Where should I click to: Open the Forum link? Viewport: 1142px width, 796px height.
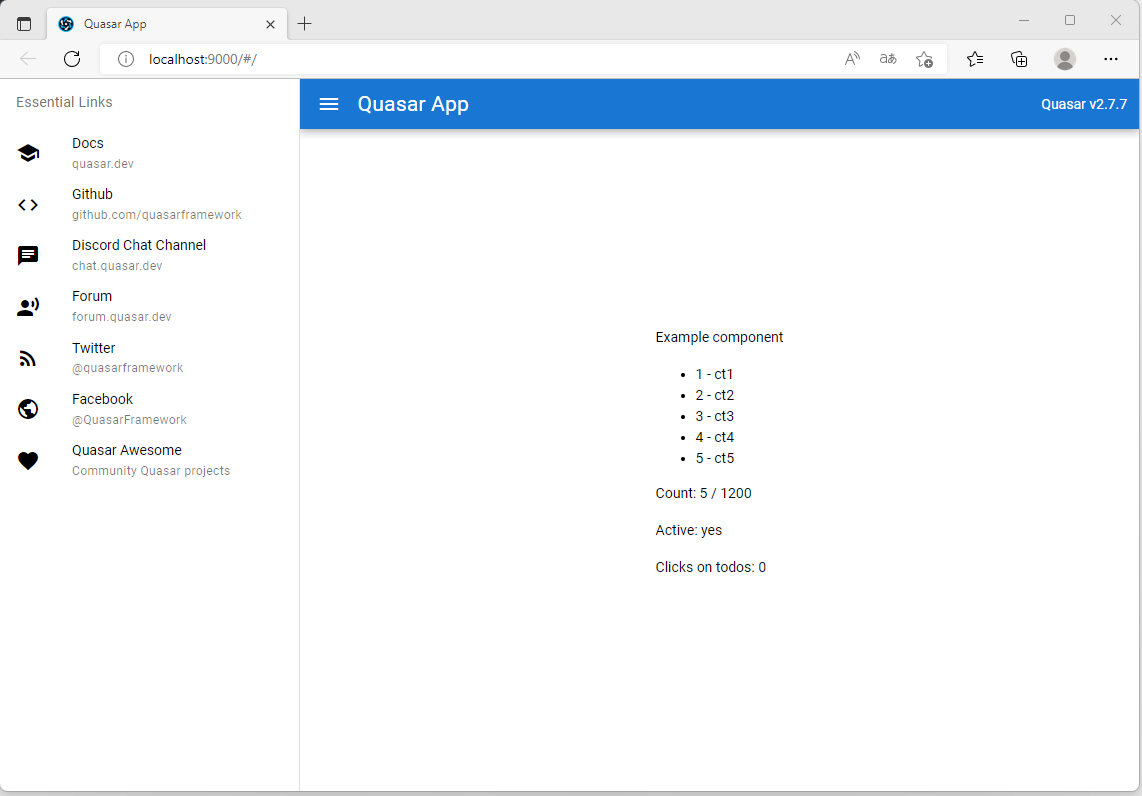[x=149, y=307]
